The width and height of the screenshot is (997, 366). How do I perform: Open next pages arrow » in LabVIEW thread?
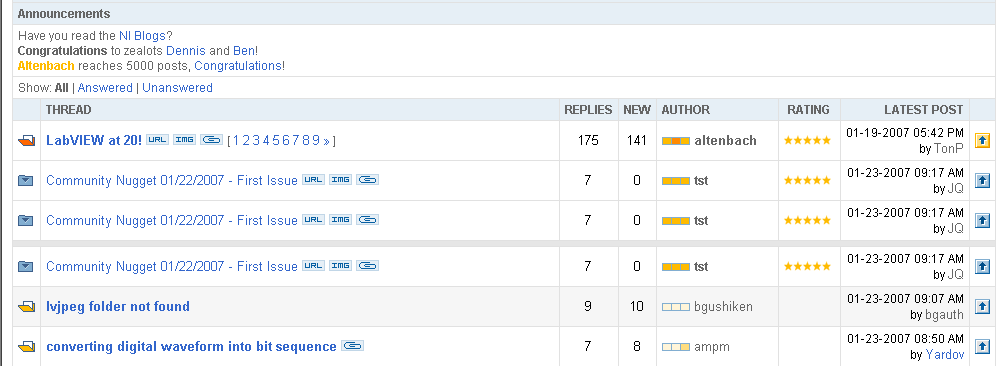(x=326, y=141)
